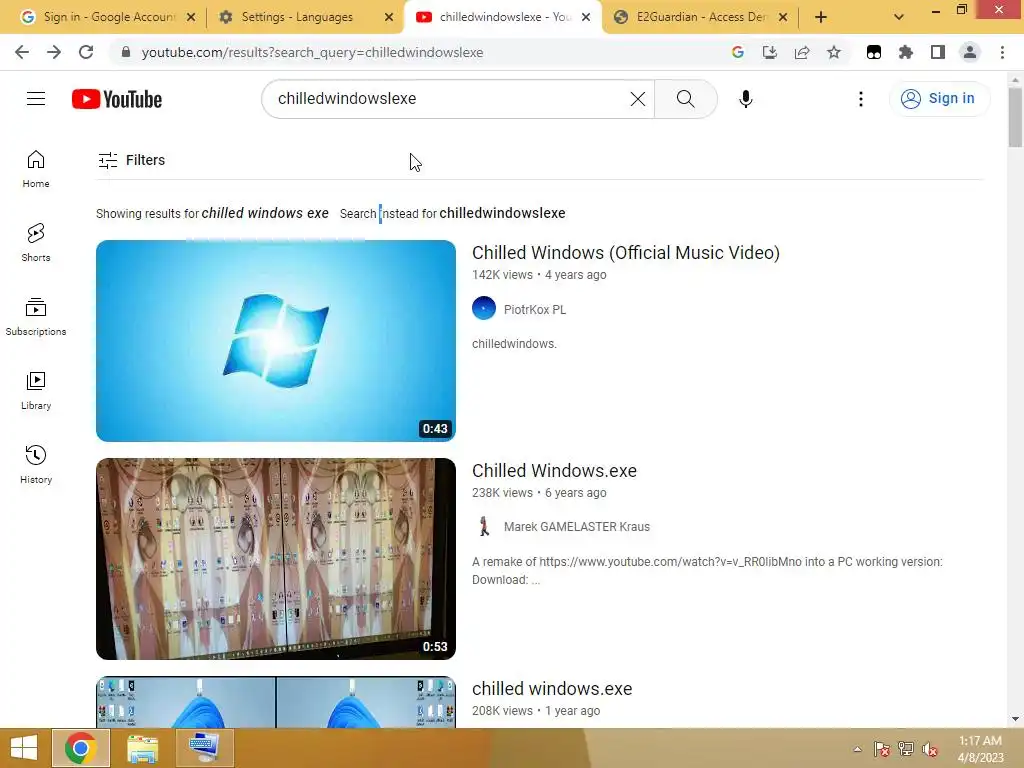This screenshot has height=768, width=1024.
Task: Open Marek GAMELASTER Kraus channel name
Action: point(577,527)
